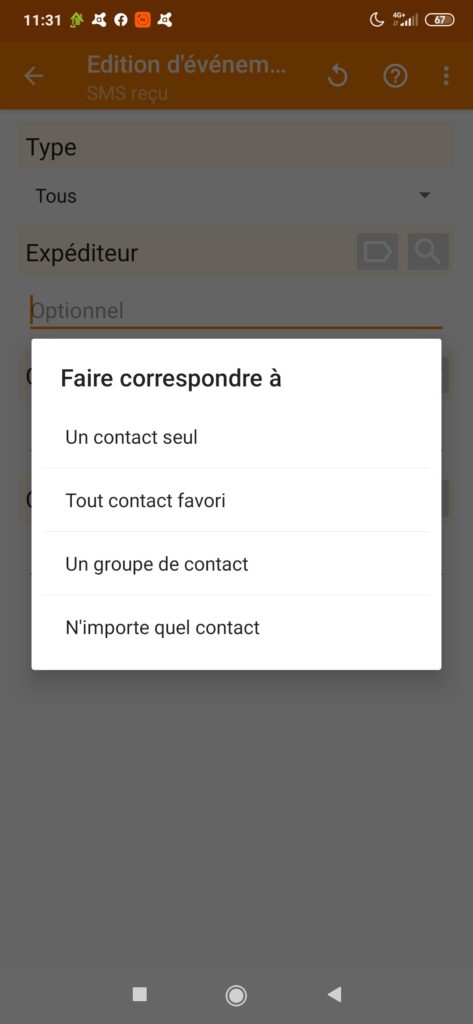The height and width of the screenshot is (1024, 473).
Task: Open the help question mark icon
Action: tap(395, 76)
